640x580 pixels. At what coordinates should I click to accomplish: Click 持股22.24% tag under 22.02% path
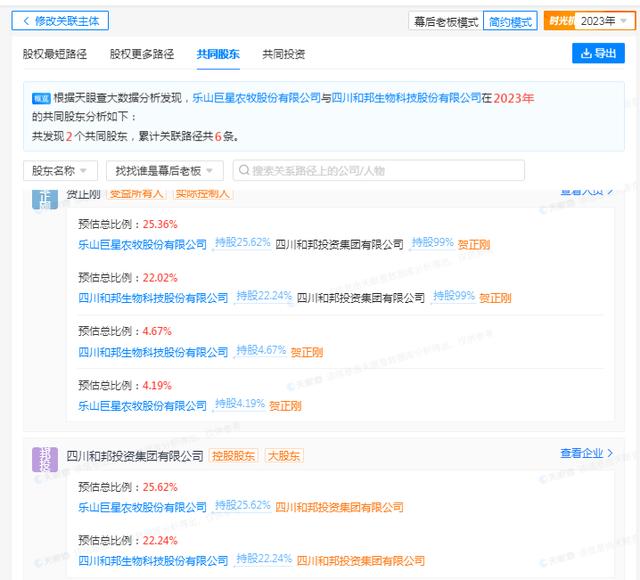tap(264, 296)
